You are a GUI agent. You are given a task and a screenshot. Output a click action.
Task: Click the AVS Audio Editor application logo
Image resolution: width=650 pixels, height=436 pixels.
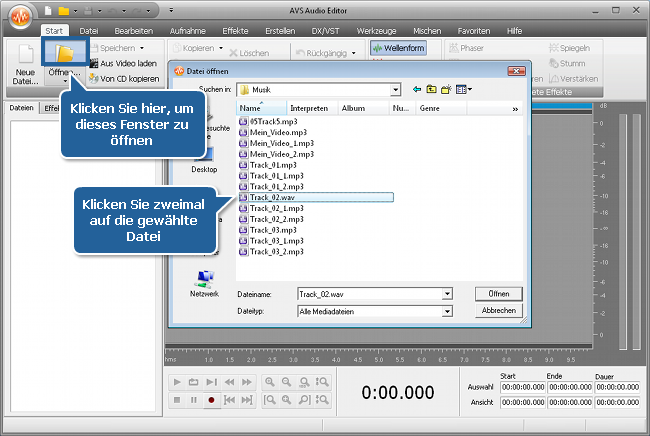[20, 17]
